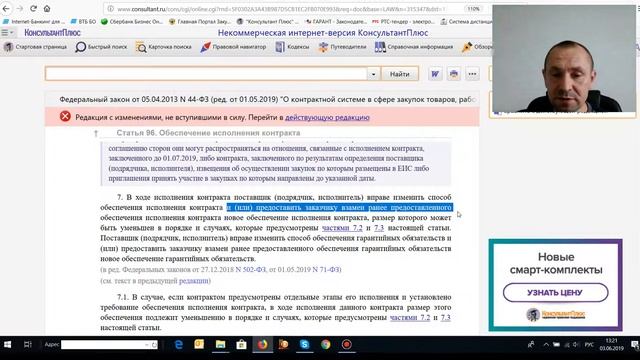Viewport: 640px width, 360px height.
Task: Open the частями 7.2 link in paragraph 7.1
Action: point(410,317)
